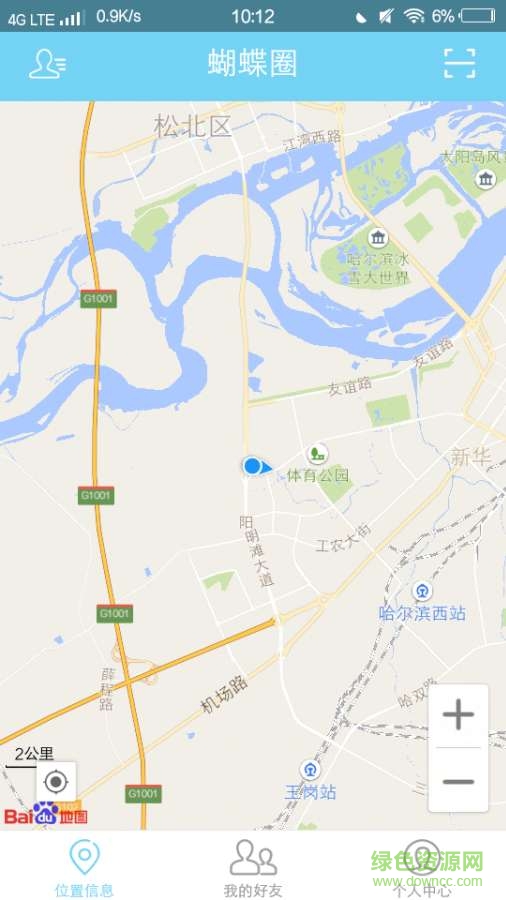The width and height of the screenshot is (506, 900).
Task: Go to 个人中心 tab
Action: pos(422,867)
